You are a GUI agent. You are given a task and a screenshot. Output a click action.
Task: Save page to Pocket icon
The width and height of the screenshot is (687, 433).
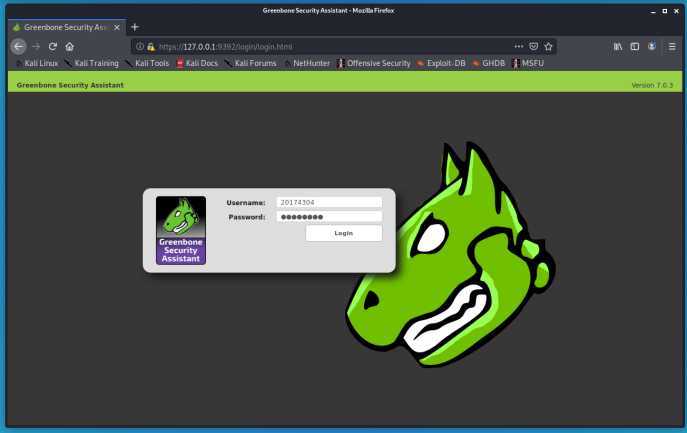533,46
